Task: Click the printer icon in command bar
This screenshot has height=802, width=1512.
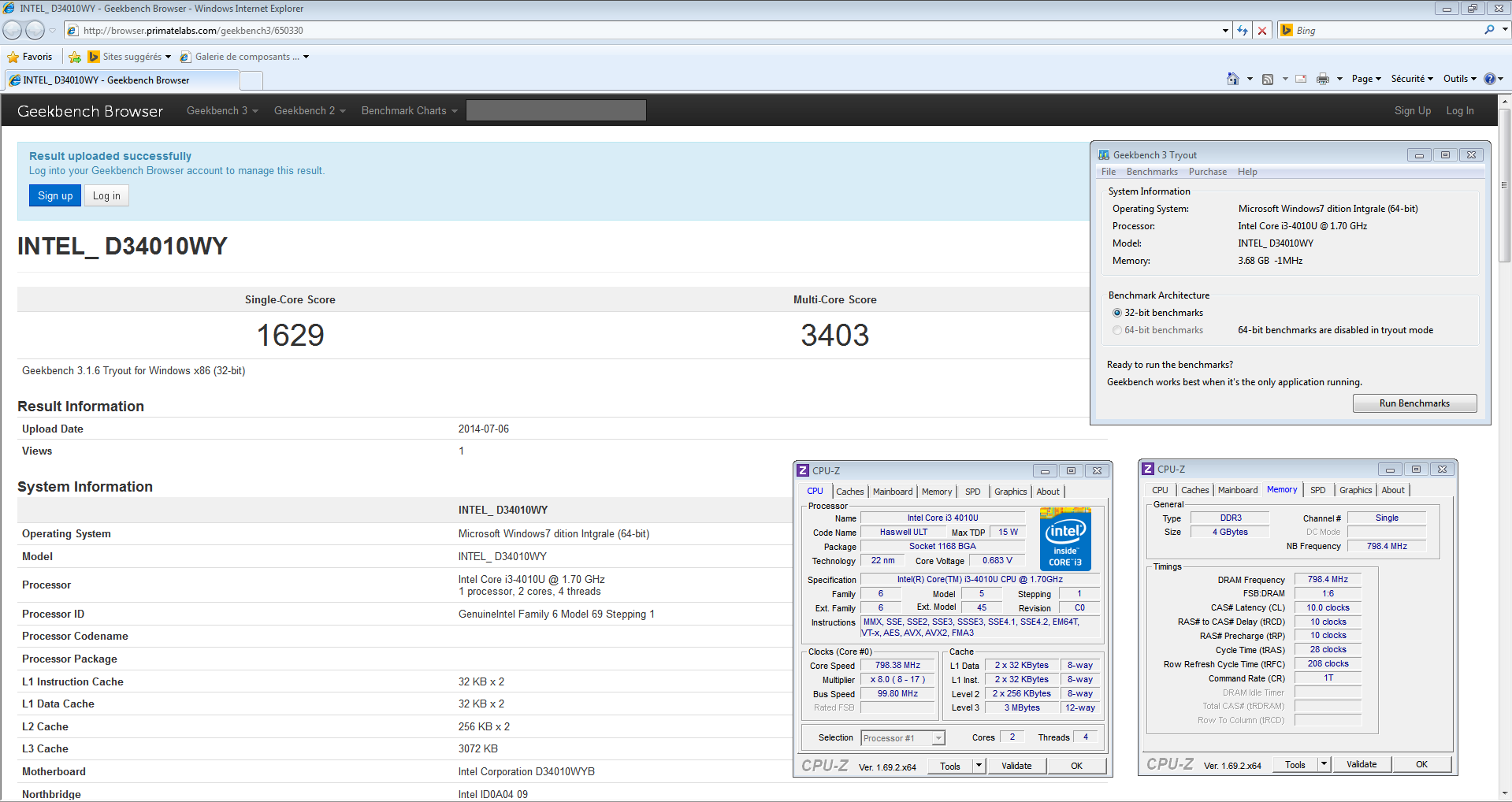Action: coord(1323,79)
